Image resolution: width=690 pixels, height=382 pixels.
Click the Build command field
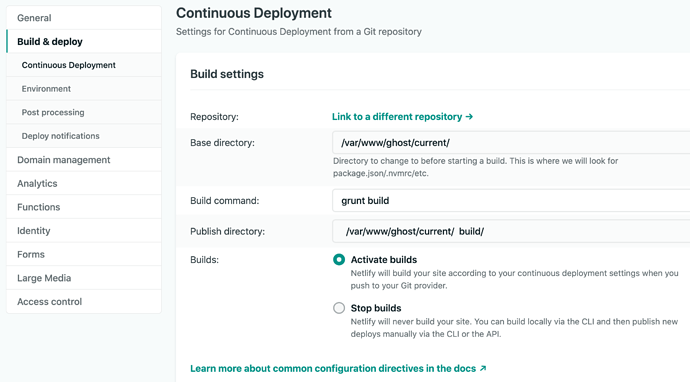pos(511,201)
